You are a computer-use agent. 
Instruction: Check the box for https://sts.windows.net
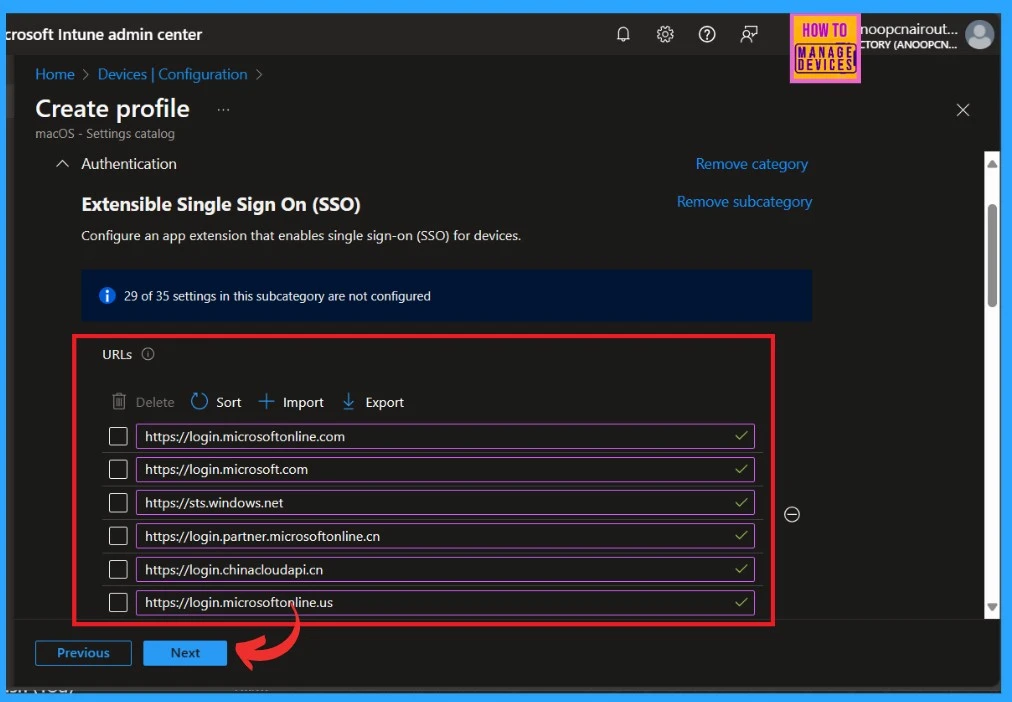point(118,503)
